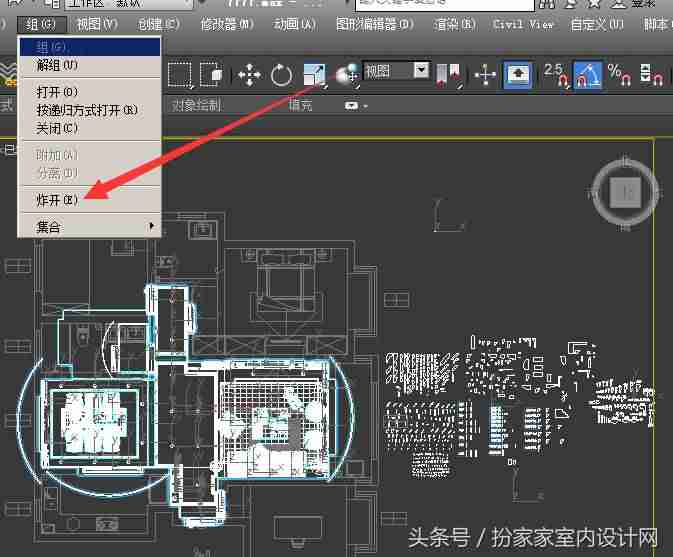Viewport: 673px width, 557px height.
Task: Toggle the window/crossing selection icon
Action: [211, 75]
